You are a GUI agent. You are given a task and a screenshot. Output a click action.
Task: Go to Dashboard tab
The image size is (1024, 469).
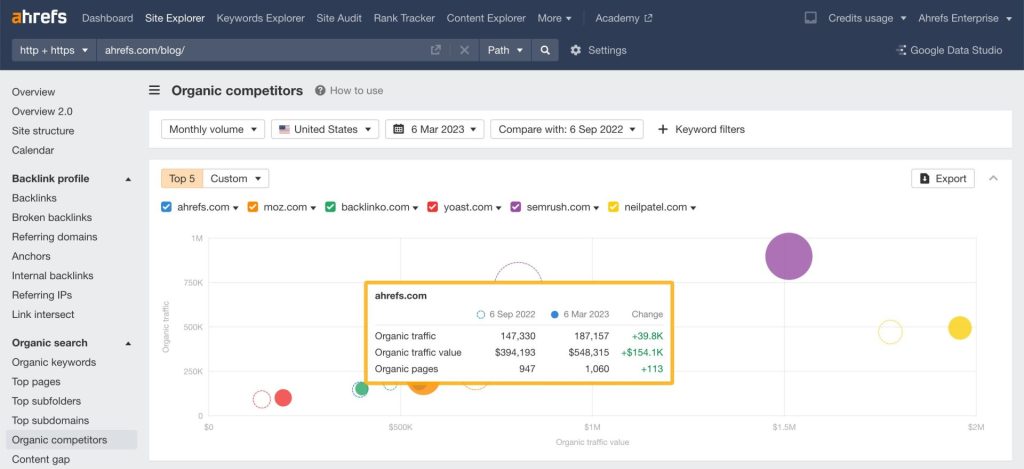(x=107, y=18)
